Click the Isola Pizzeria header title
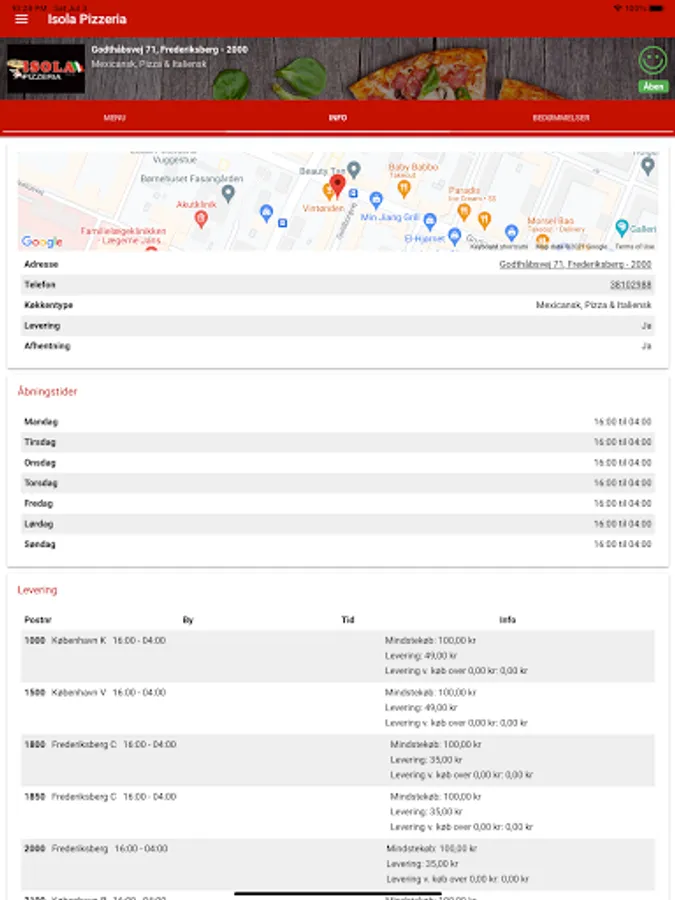The width and height of the screenshot is (675, 900). 87,19
